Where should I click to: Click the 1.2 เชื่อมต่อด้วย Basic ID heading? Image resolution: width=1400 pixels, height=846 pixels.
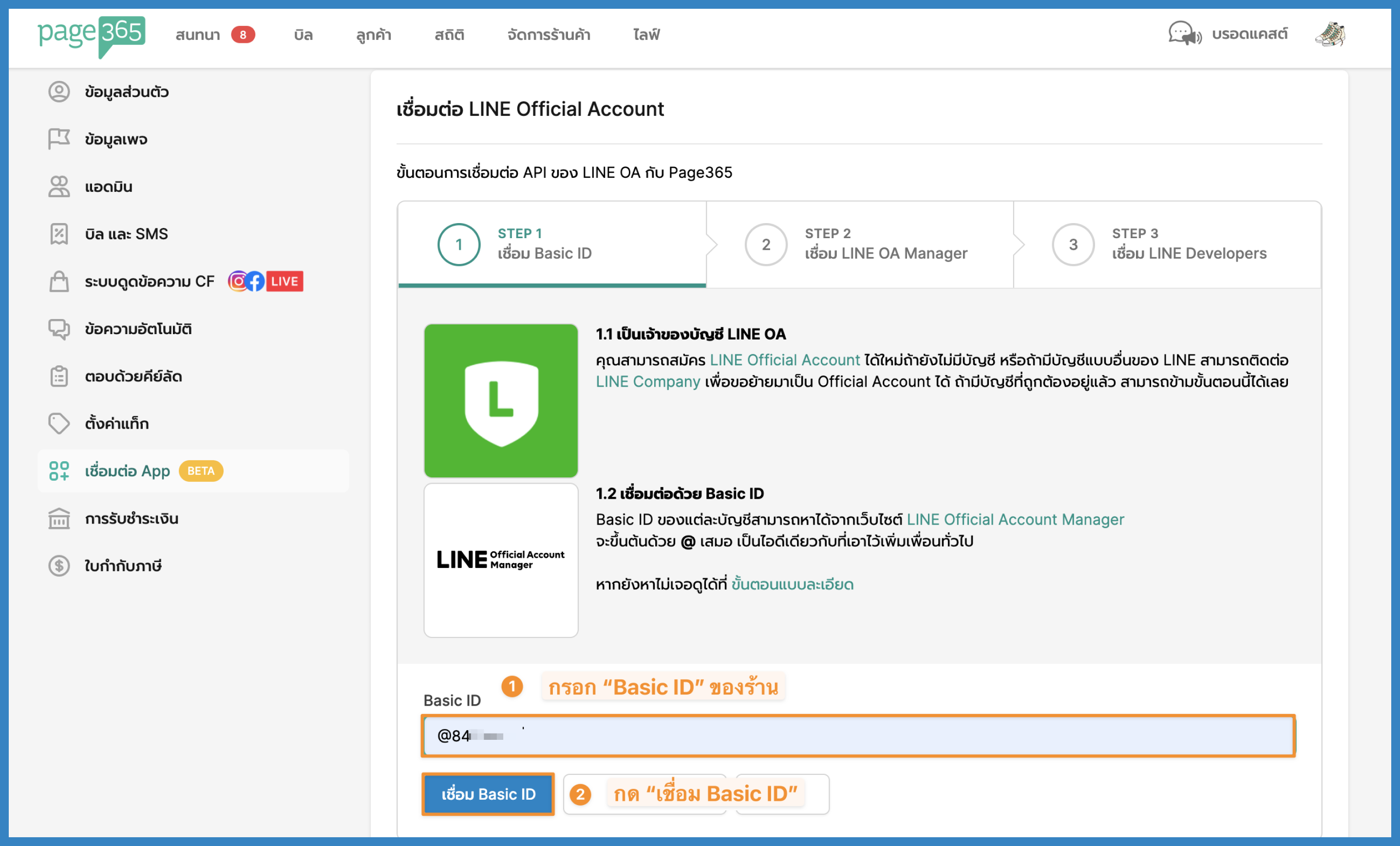click(x=680, y=493)
